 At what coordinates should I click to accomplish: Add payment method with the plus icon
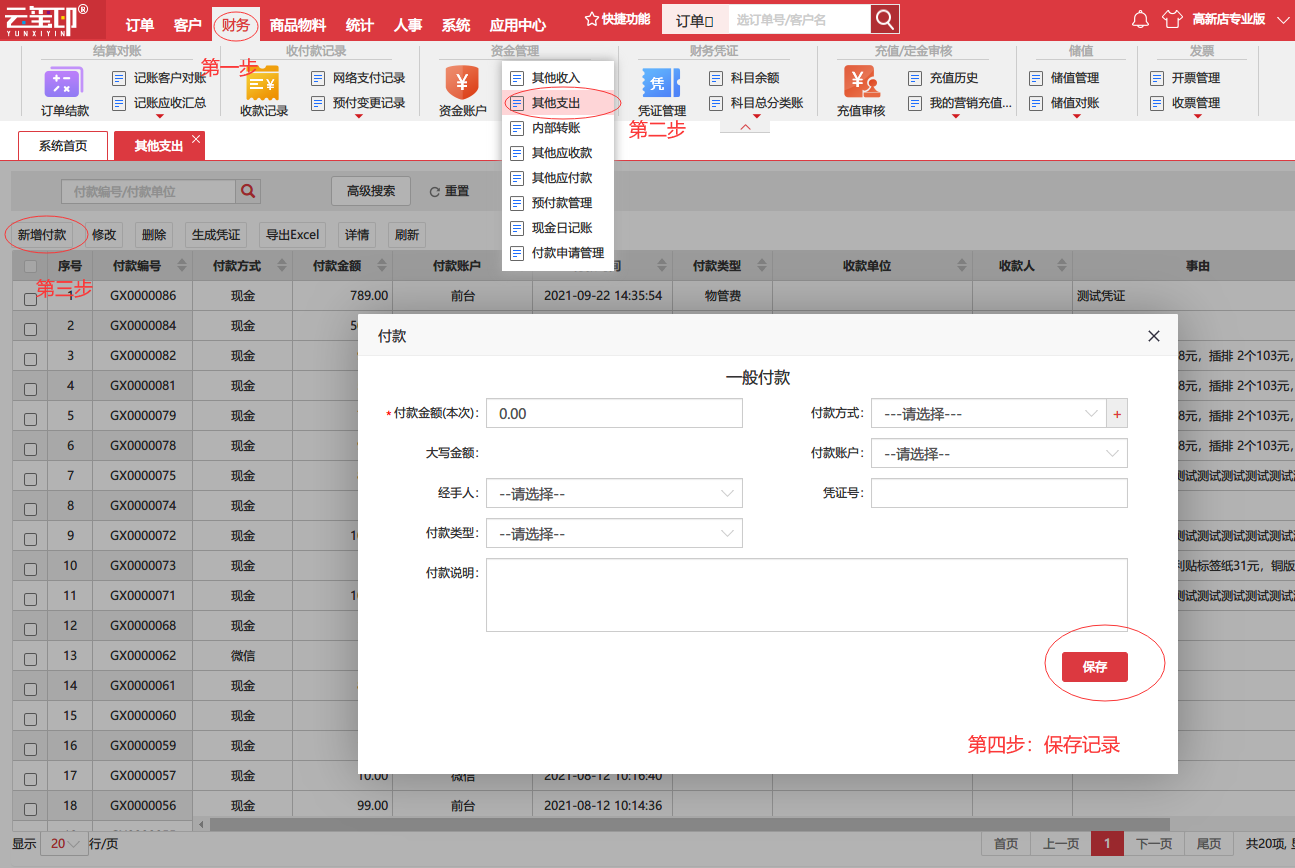coord(1117,413)
